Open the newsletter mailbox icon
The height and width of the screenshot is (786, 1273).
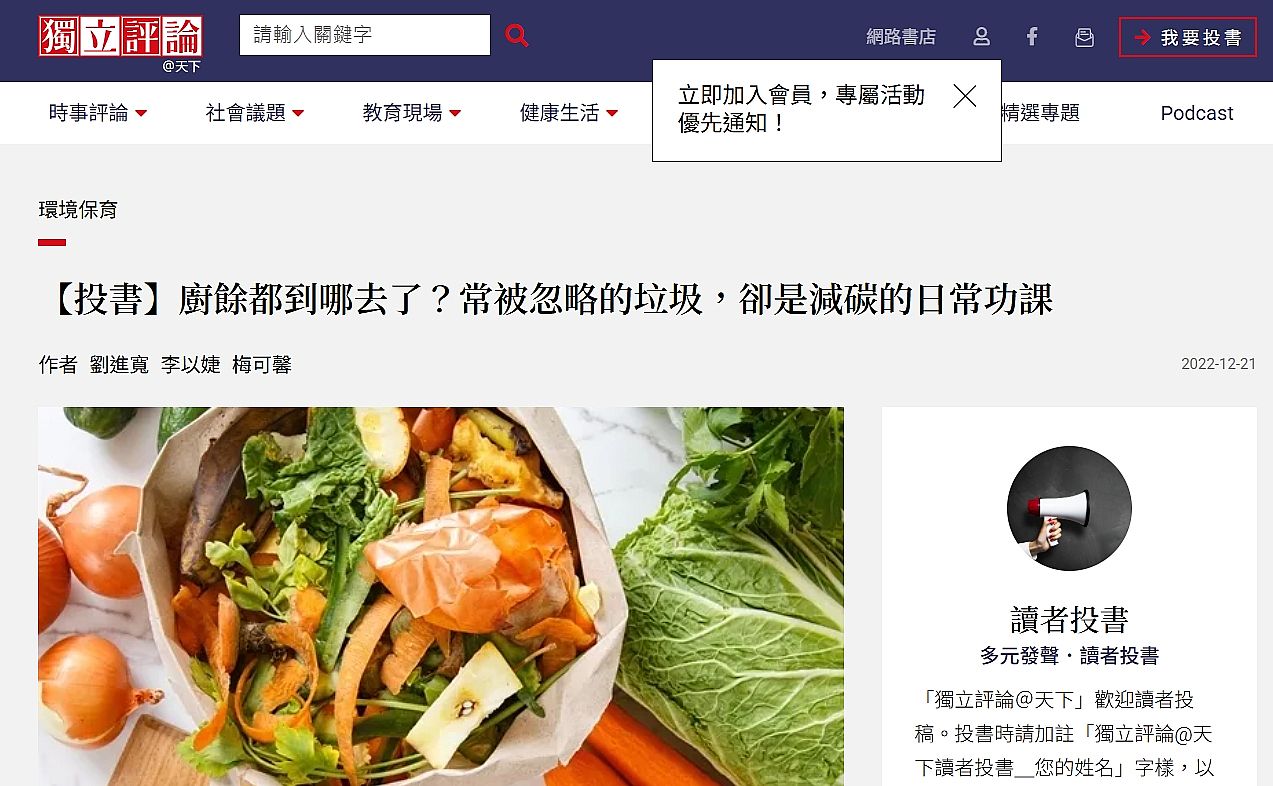(1084, 37)
